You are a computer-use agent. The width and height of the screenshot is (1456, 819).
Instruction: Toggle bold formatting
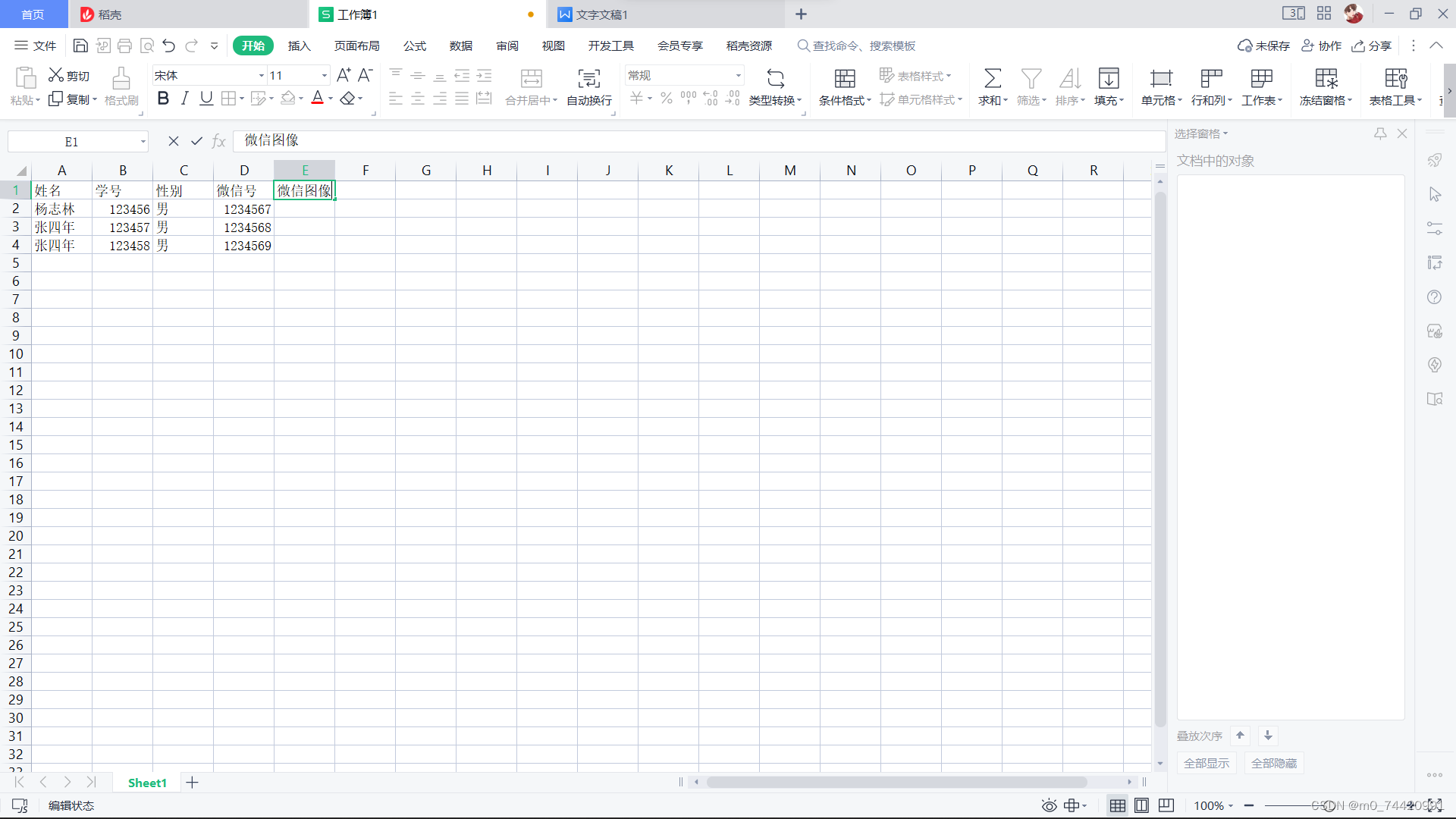coord(162,99)
